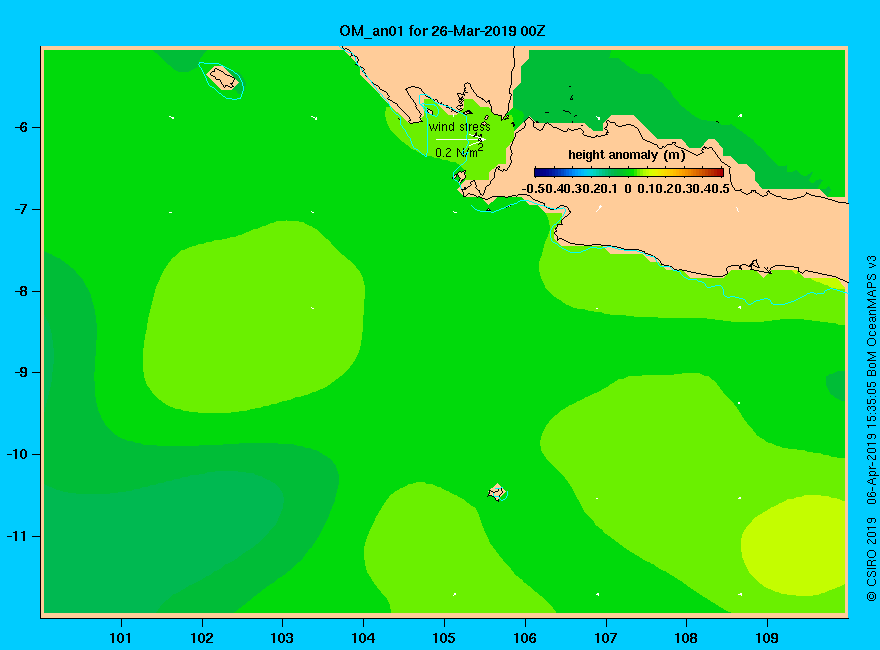Click the latitude label -6
Screen dimensions: 880x650
point(20,127)
